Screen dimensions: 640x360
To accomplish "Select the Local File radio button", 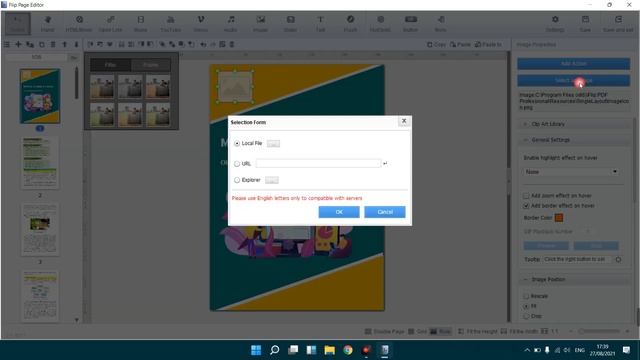I will click(x=237, y=144).
